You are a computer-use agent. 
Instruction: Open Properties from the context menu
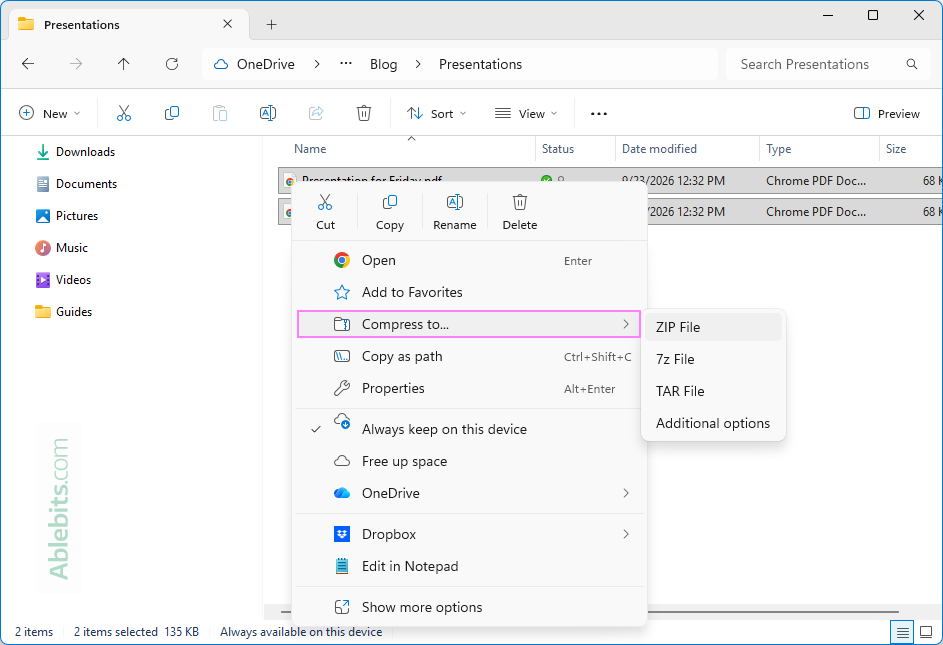click(x=468, y=388)
